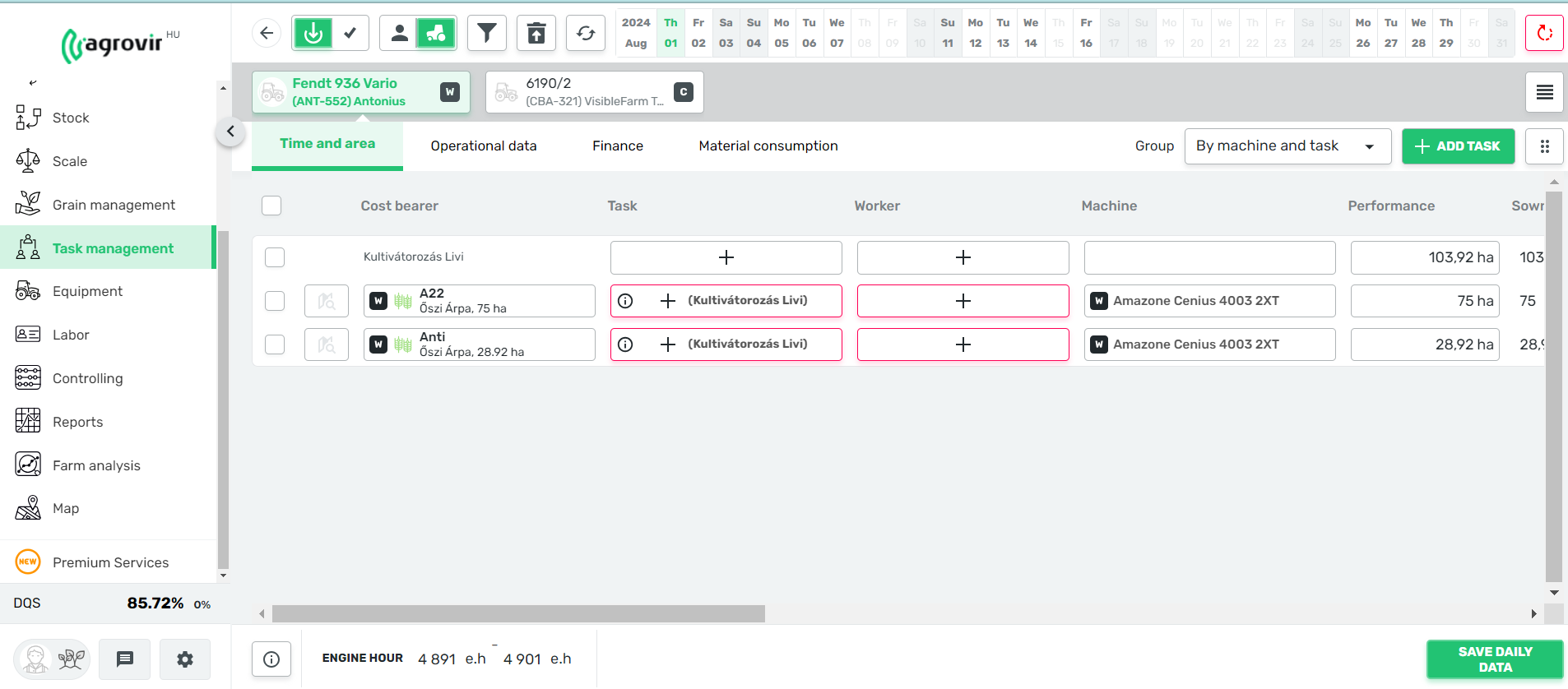Click the trash delete icon in toolbar
Screen dimensions: 1568x689
coord(536,33)
